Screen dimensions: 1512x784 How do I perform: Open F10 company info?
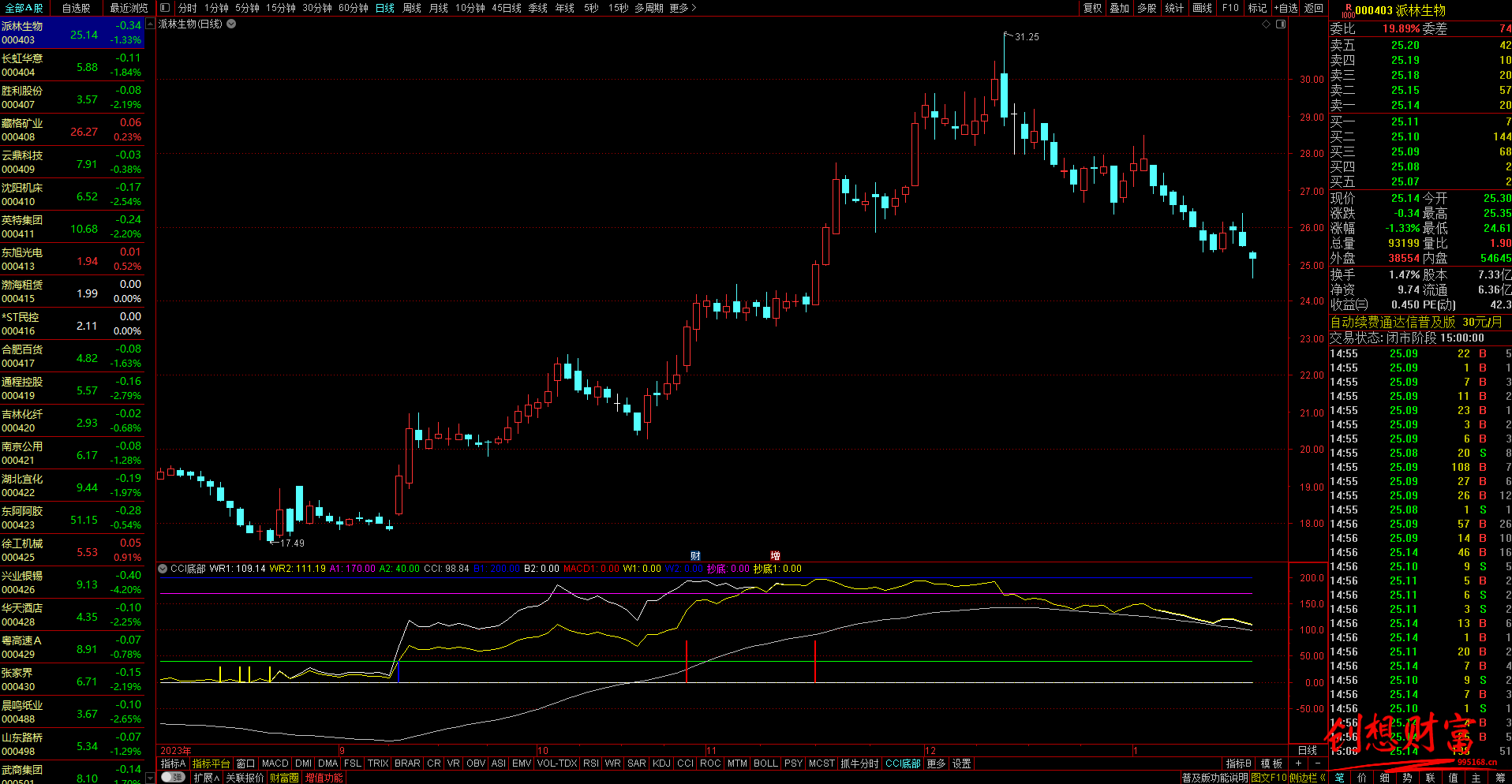[1230, 8]
